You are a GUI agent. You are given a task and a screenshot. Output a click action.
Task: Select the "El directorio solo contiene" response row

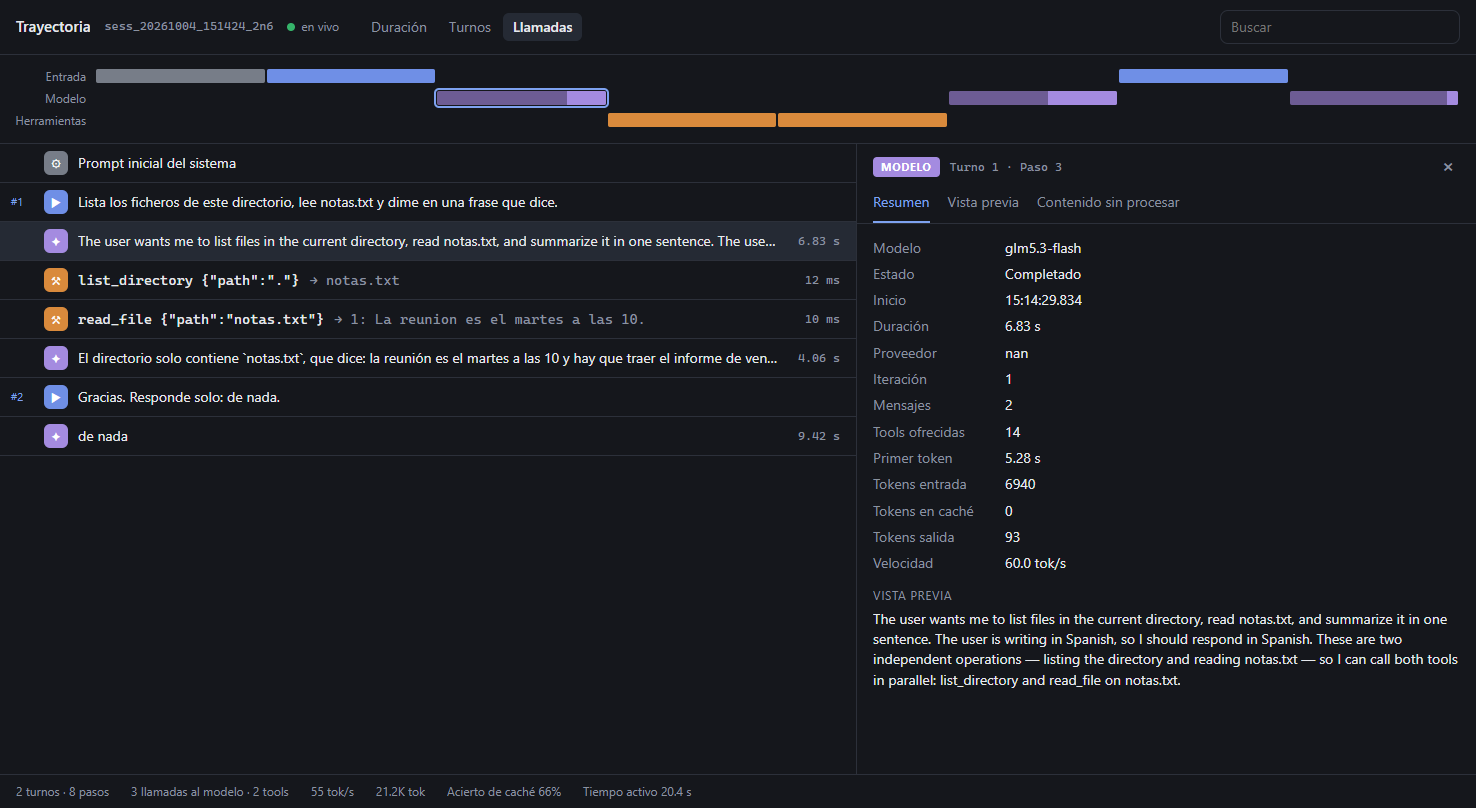[428, 358]
